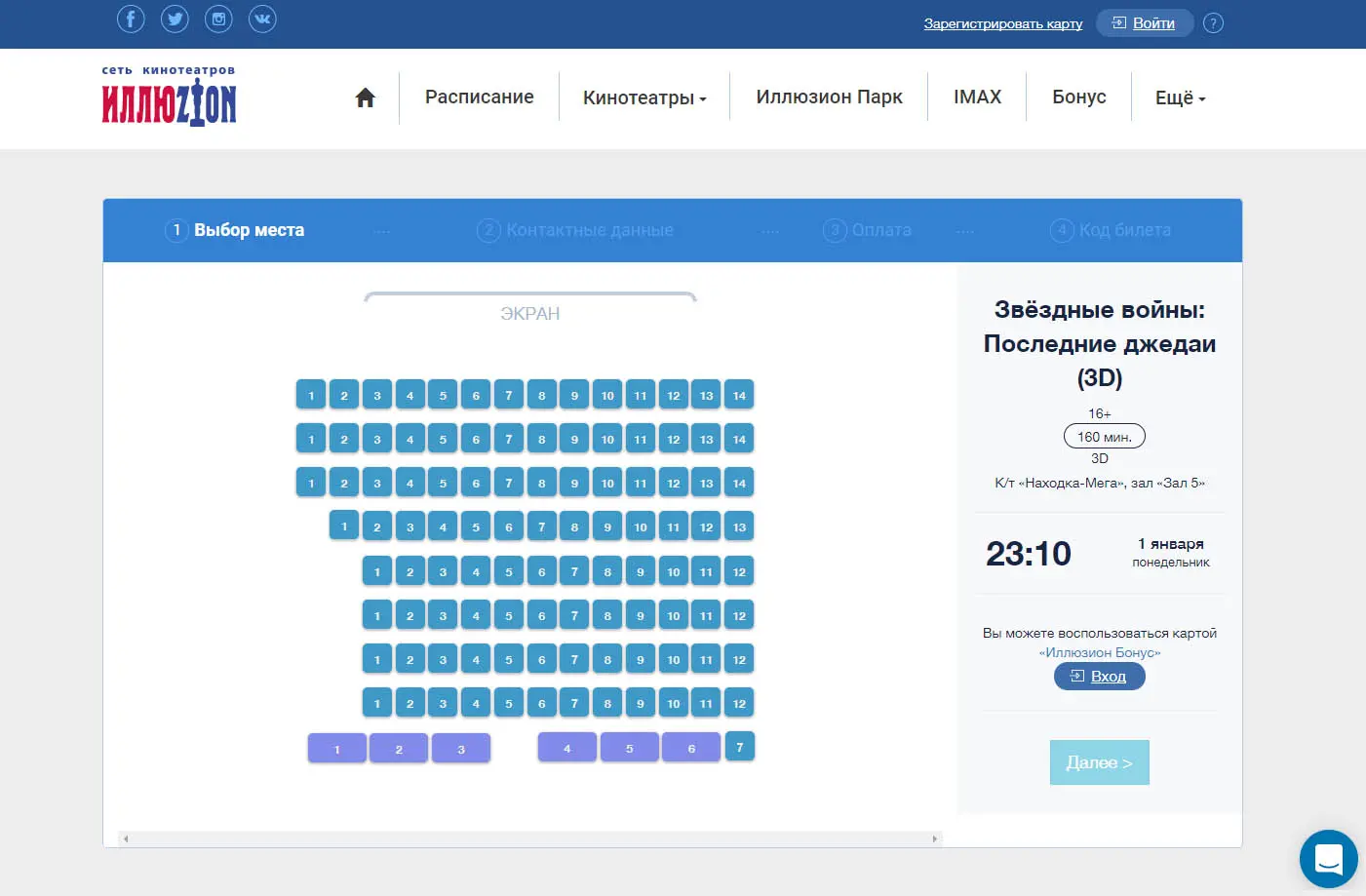Image resolution: width=1366 pixels, height=896 pixels.
Task: Select seat 6 in fifth row
Action: 542,571
